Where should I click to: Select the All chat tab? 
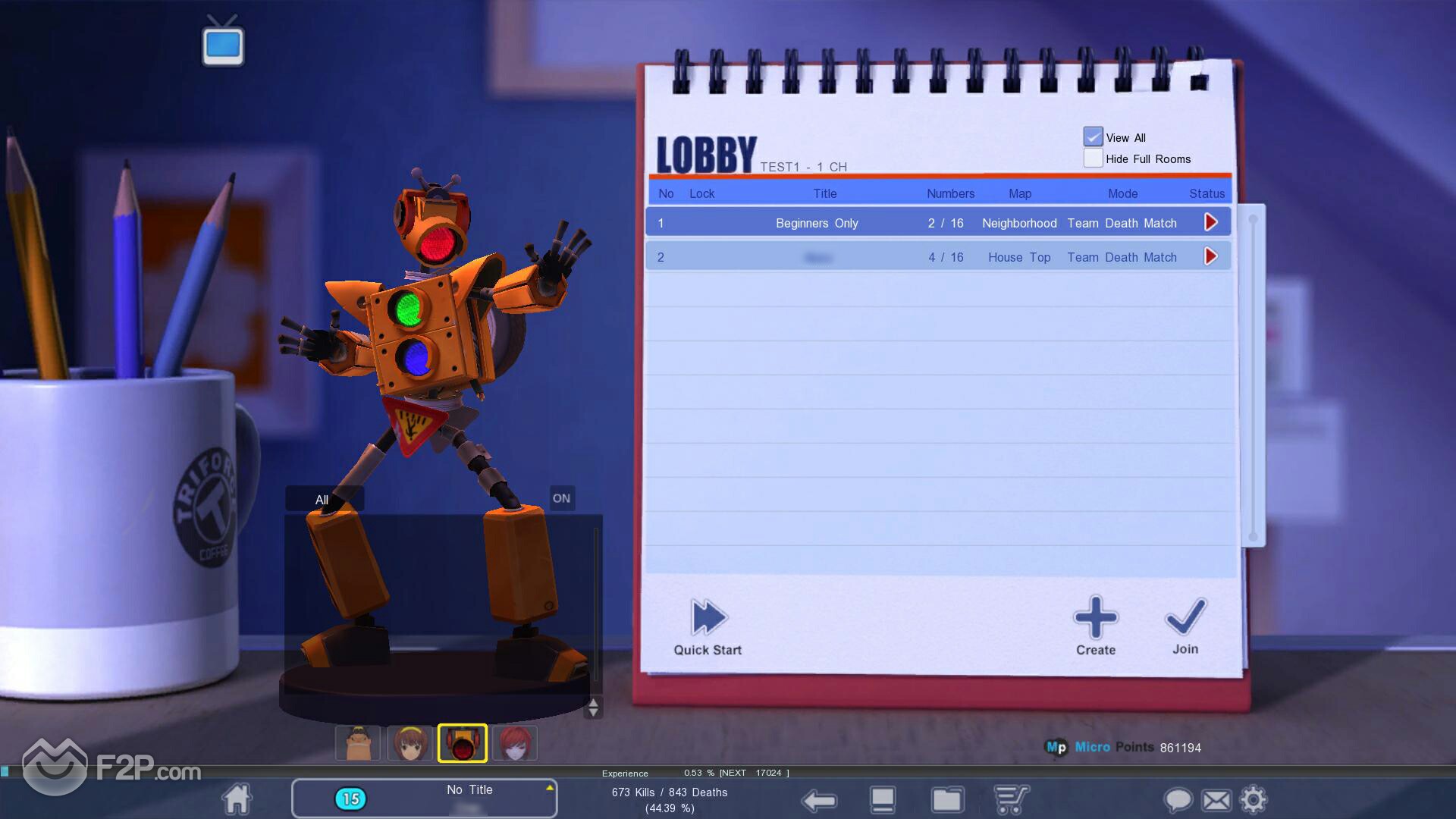coord(322,500)
